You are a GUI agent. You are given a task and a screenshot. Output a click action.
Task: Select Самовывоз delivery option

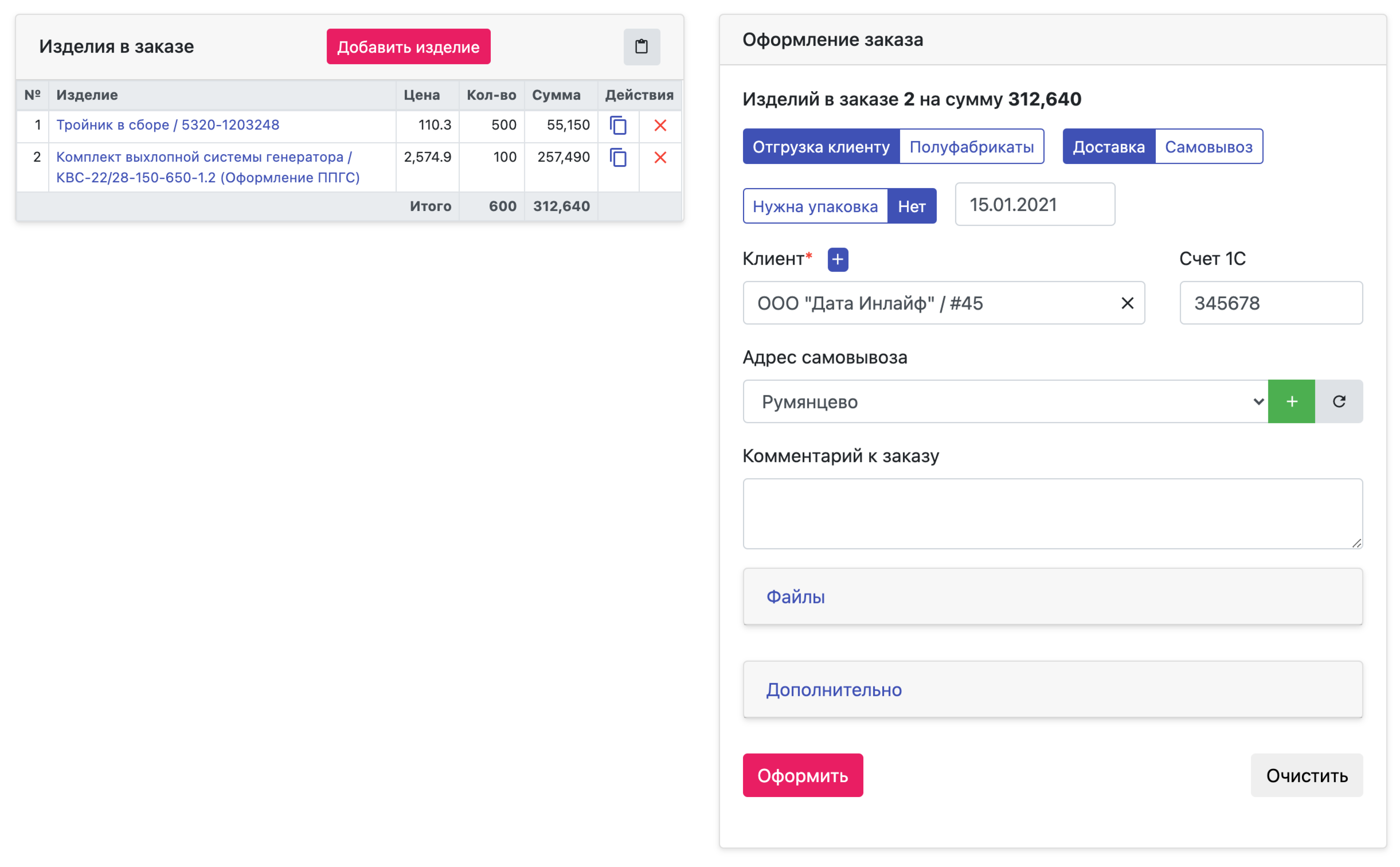(1208, 147)
